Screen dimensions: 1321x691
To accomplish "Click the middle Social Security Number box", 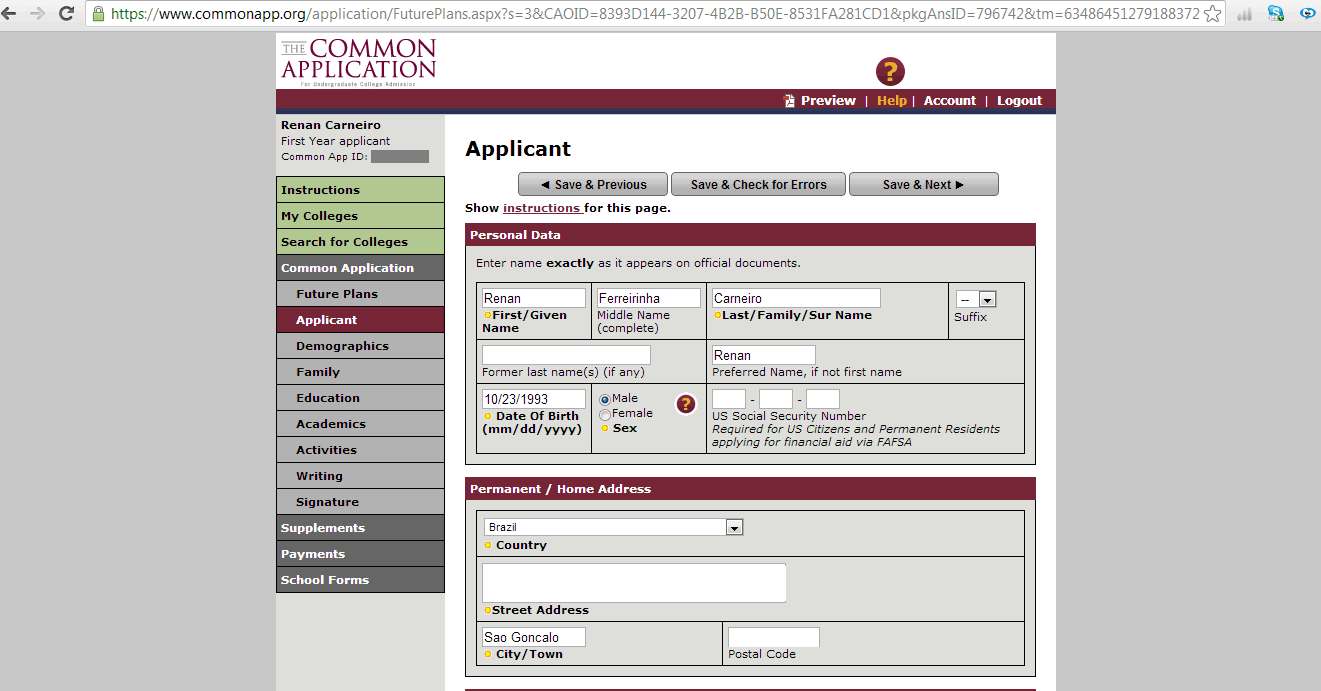I will tap(776, 399).
